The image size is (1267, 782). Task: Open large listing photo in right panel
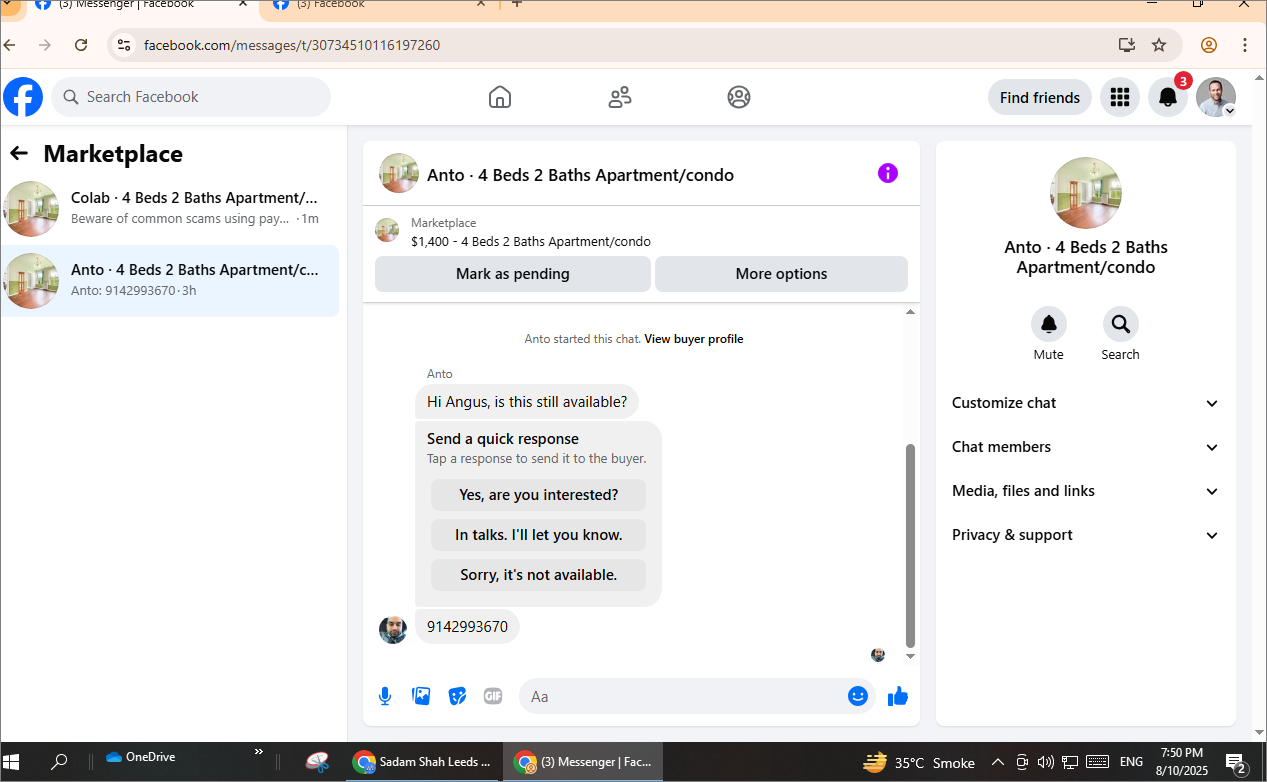1086,193
